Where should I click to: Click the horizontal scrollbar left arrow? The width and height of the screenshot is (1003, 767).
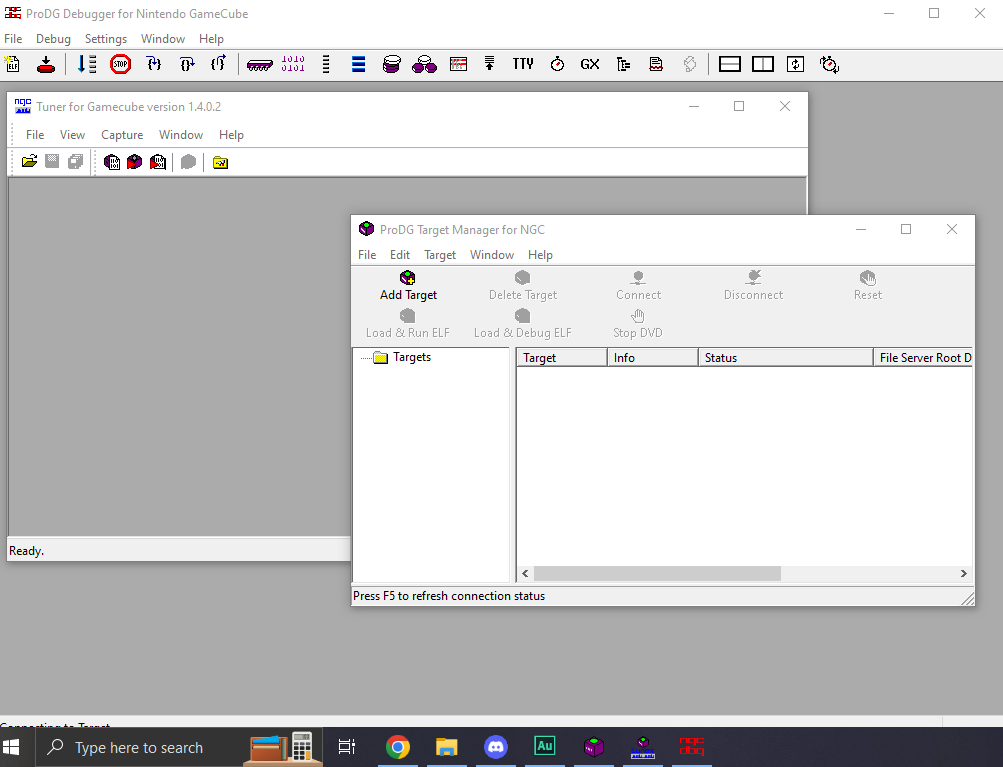(525, 574)
